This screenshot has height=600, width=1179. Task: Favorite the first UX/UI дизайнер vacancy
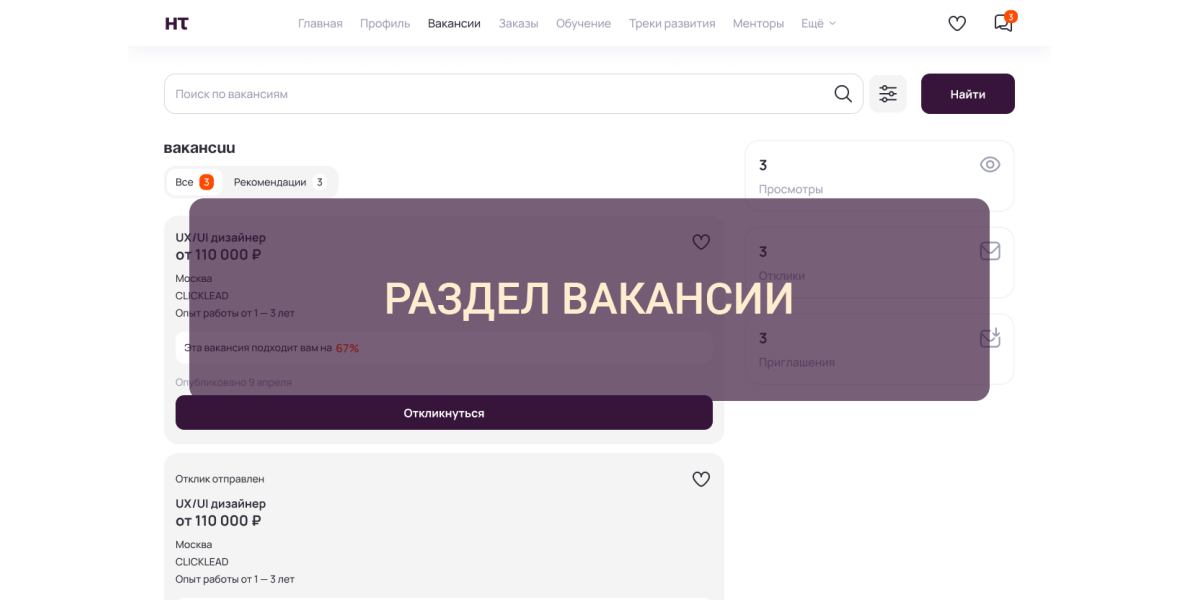[x=701, y=242]
